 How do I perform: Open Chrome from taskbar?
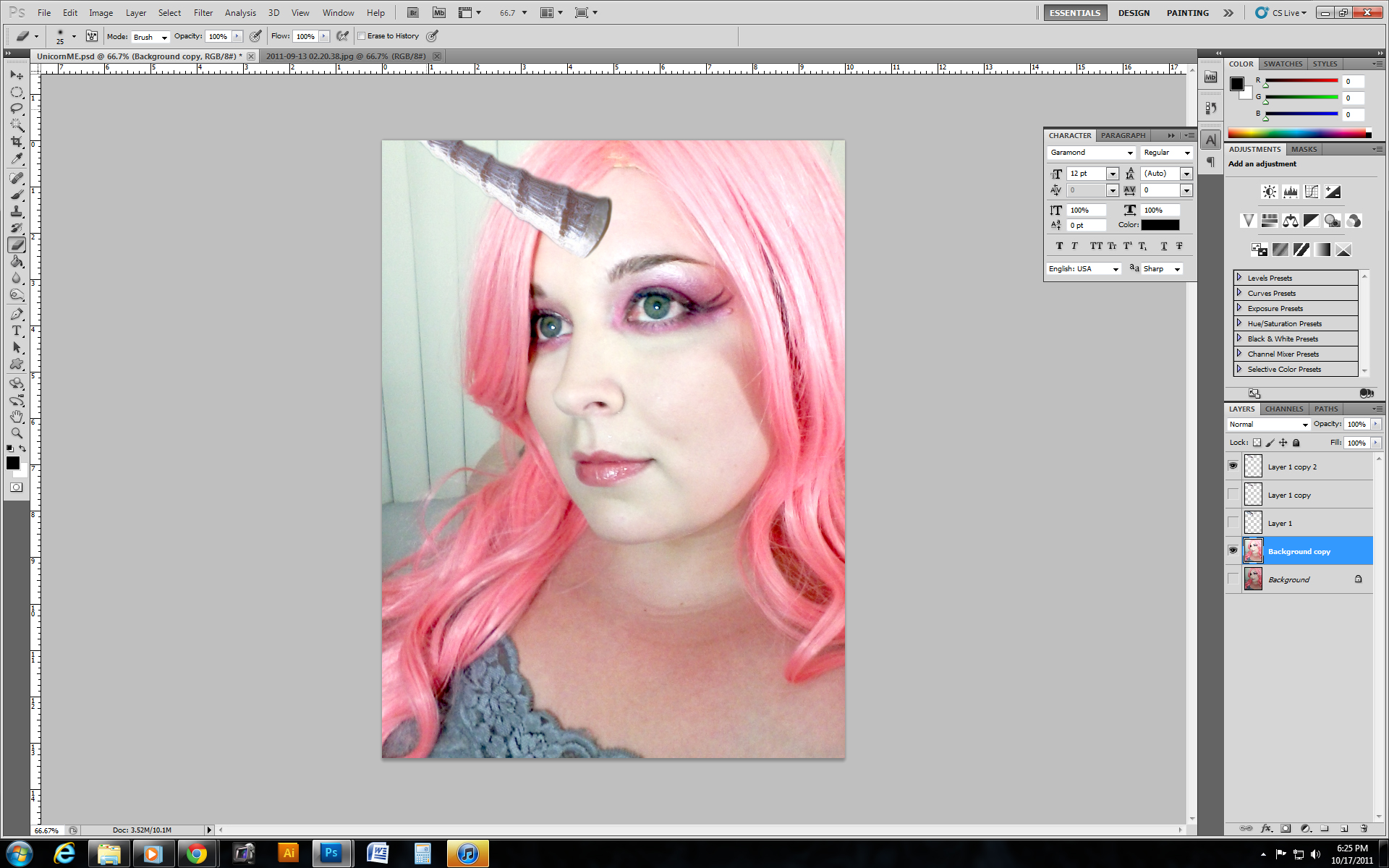pos(196,854)
